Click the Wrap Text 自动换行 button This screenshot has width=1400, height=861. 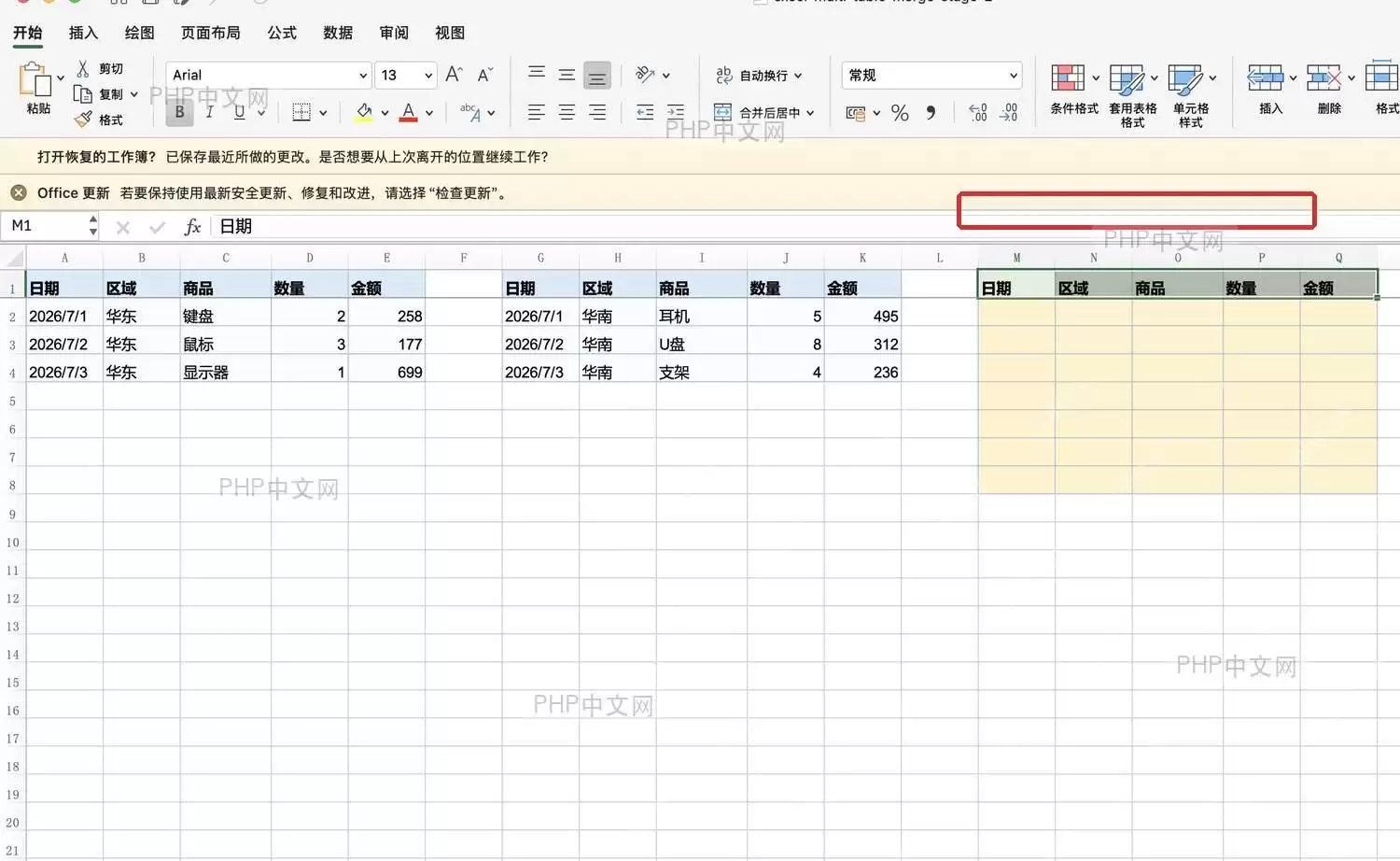pos(752,75)
